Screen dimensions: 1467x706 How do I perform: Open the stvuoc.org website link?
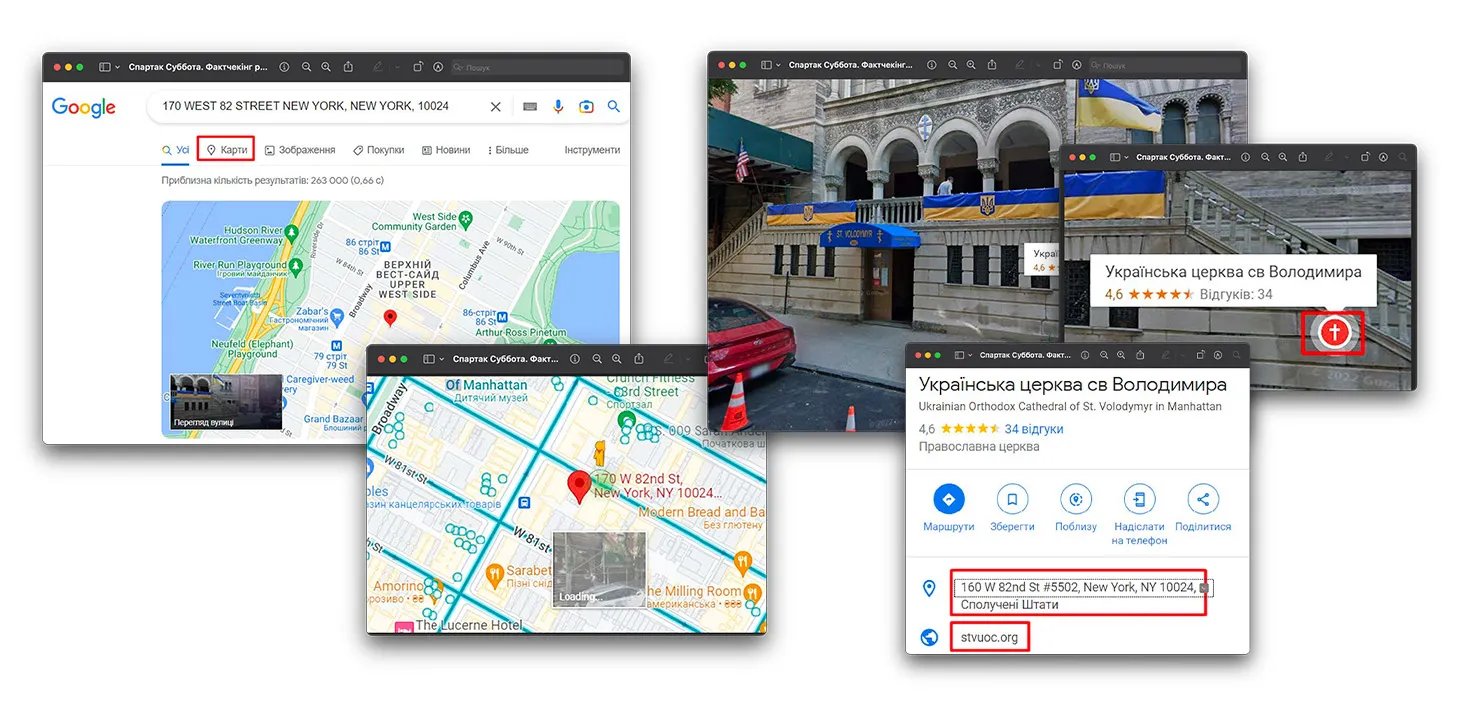[x=988, y=637]
